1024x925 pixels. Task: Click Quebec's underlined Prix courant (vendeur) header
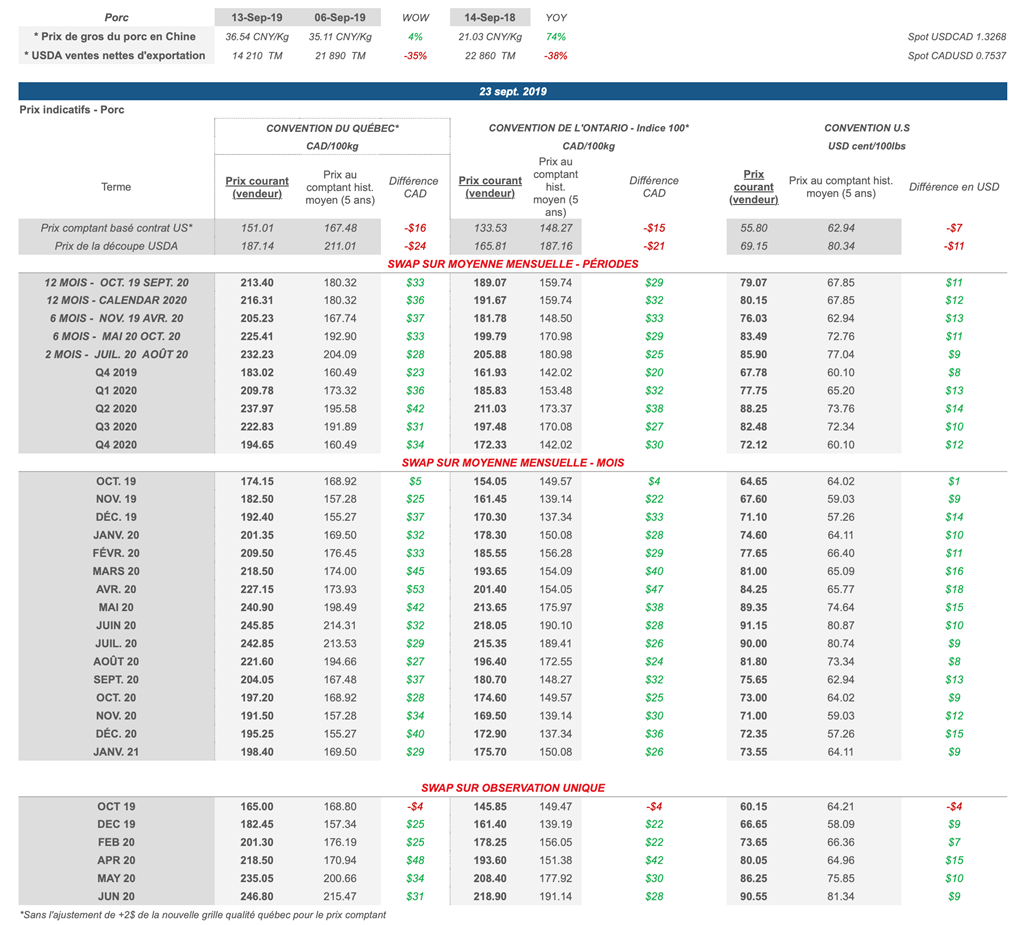(x=257, y=187)
